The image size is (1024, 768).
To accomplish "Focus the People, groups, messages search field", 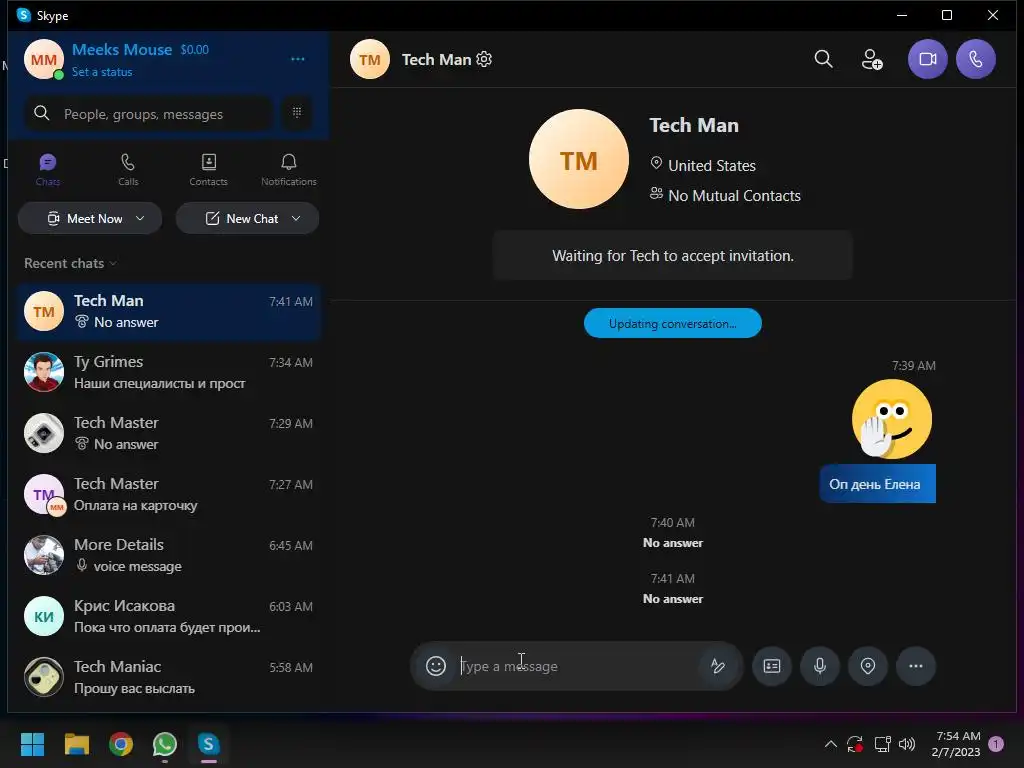I will pyautogui.click(x=148, y=114).
